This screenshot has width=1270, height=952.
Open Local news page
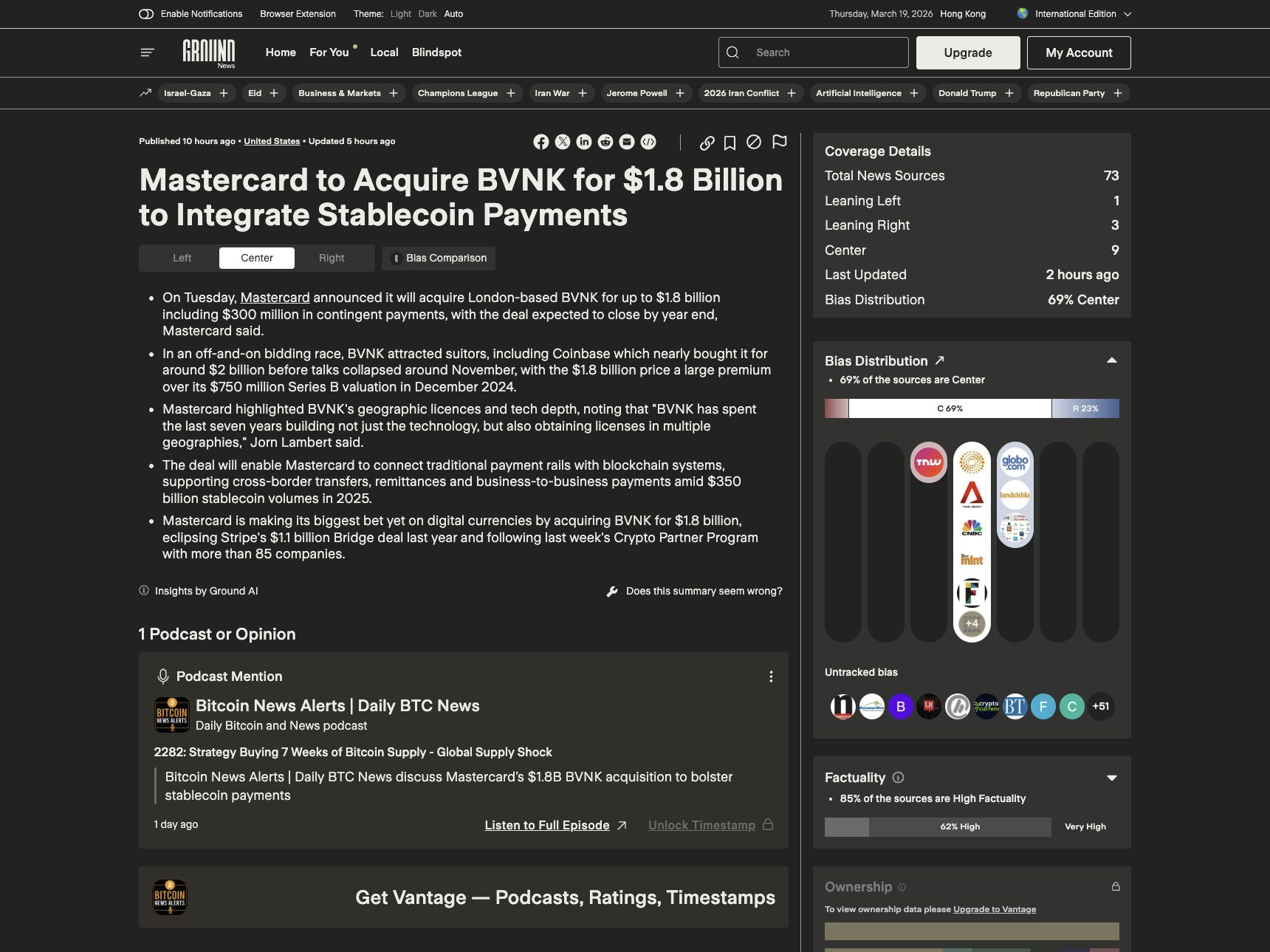click(x=384, y=52)
